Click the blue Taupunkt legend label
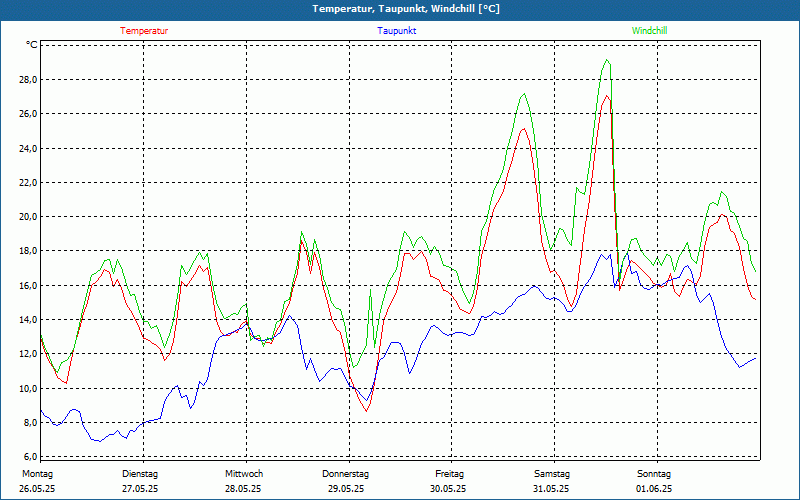The height and width of the screenshot is (500, 800). [x=396, y=31]
